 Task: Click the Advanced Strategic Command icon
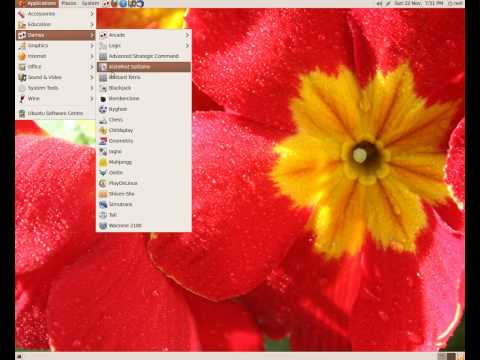[x=103, y=56]
